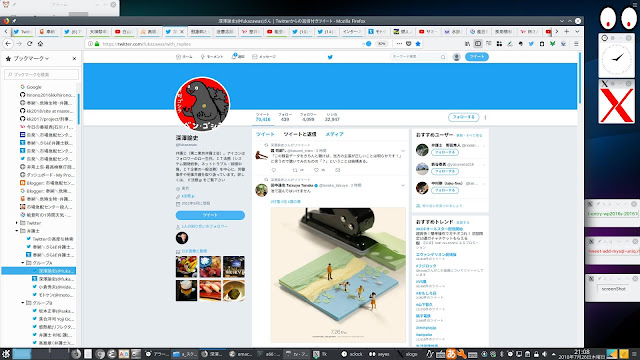Reload the current Twitter page
The height and width of the screenshot is (360, 640).
[29, 44]
